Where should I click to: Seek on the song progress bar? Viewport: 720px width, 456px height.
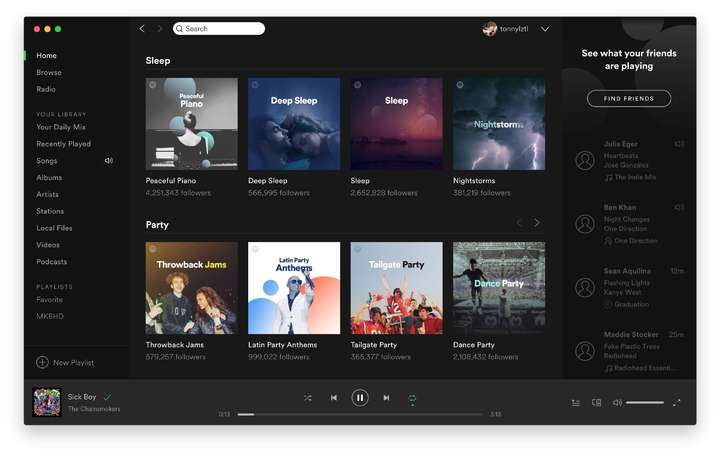click(360, 414)
